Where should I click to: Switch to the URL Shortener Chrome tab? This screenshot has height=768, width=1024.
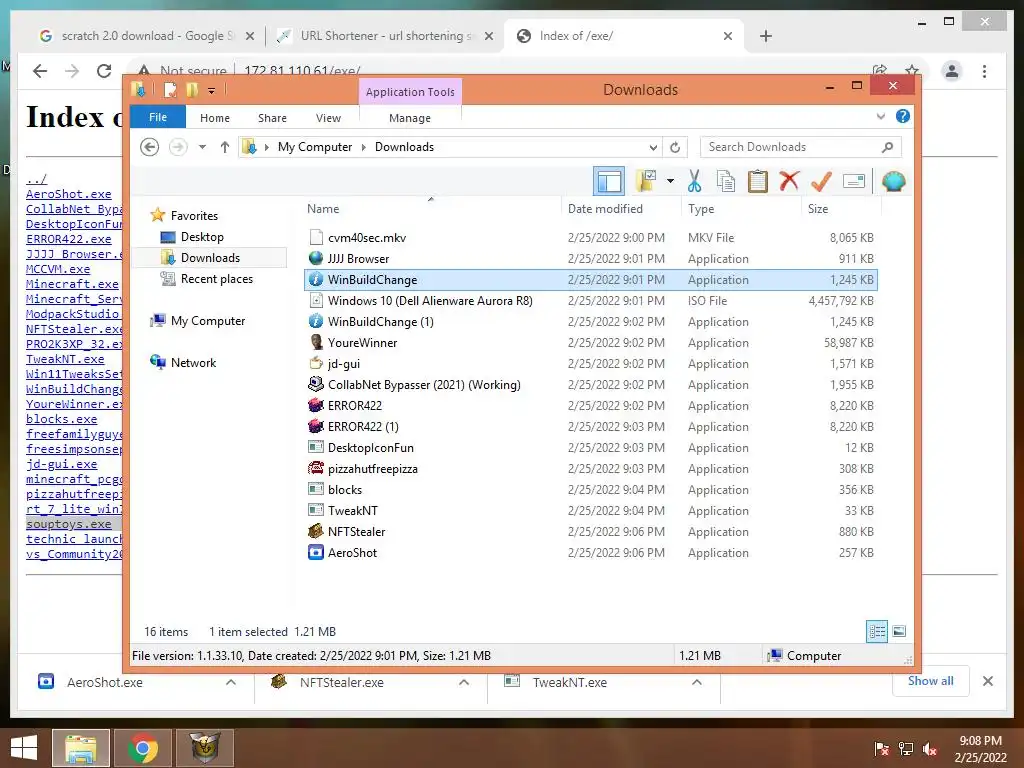(x=384, y=36)
